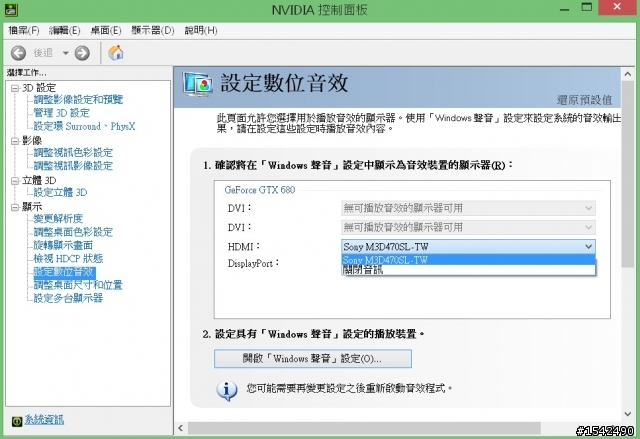Open the 編輯(E) menu
640x439 pixels.
(64, 30)
